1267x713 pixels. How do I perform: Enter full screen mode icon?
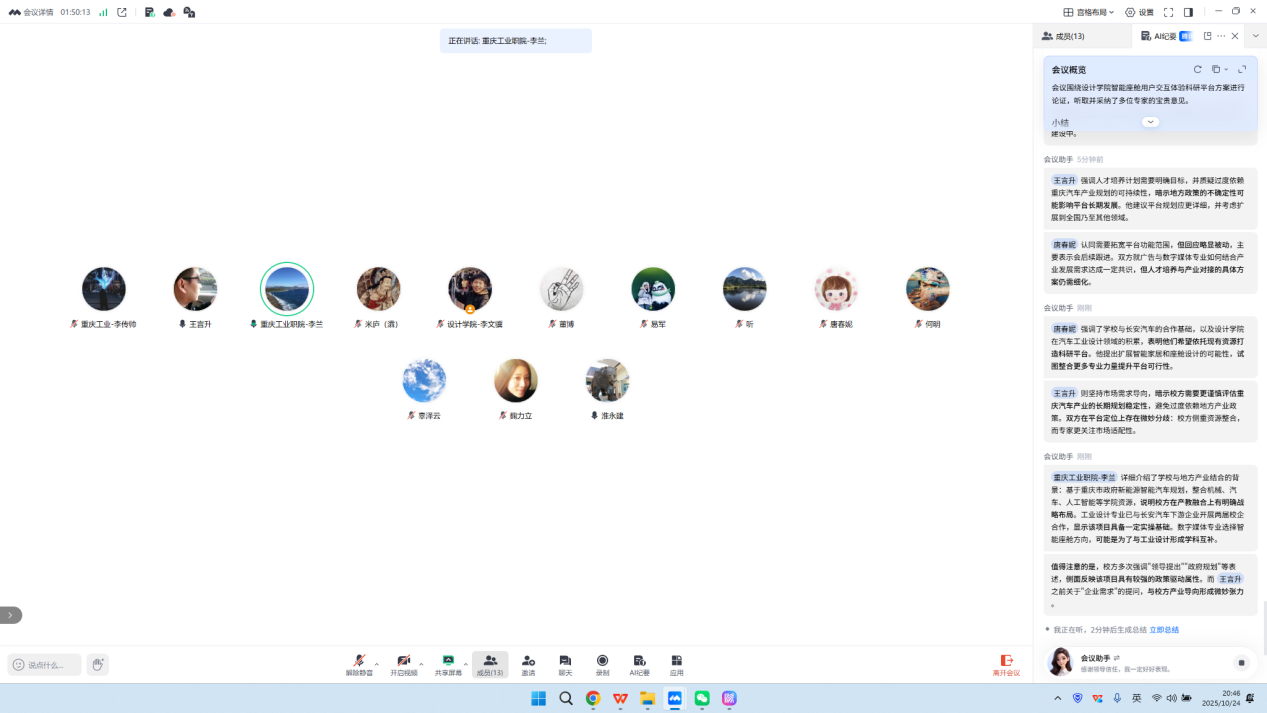(x=1168, y=12)
